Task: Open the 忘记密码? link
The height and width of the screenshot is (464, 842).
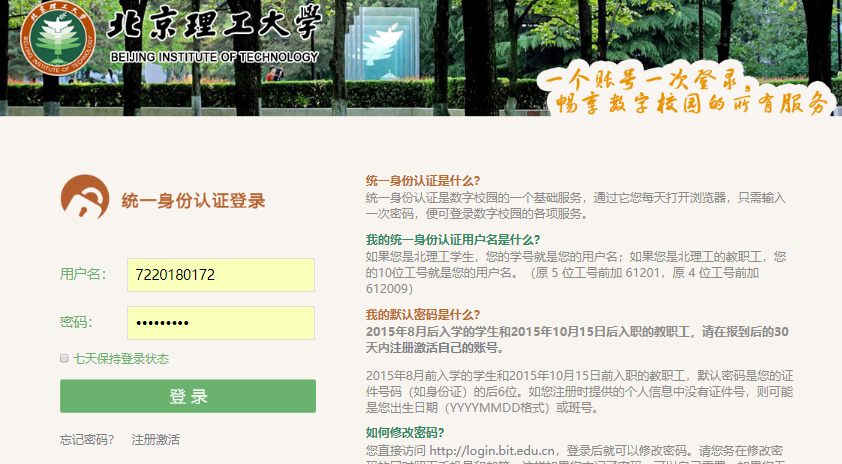Action: (x=87, y=439)
